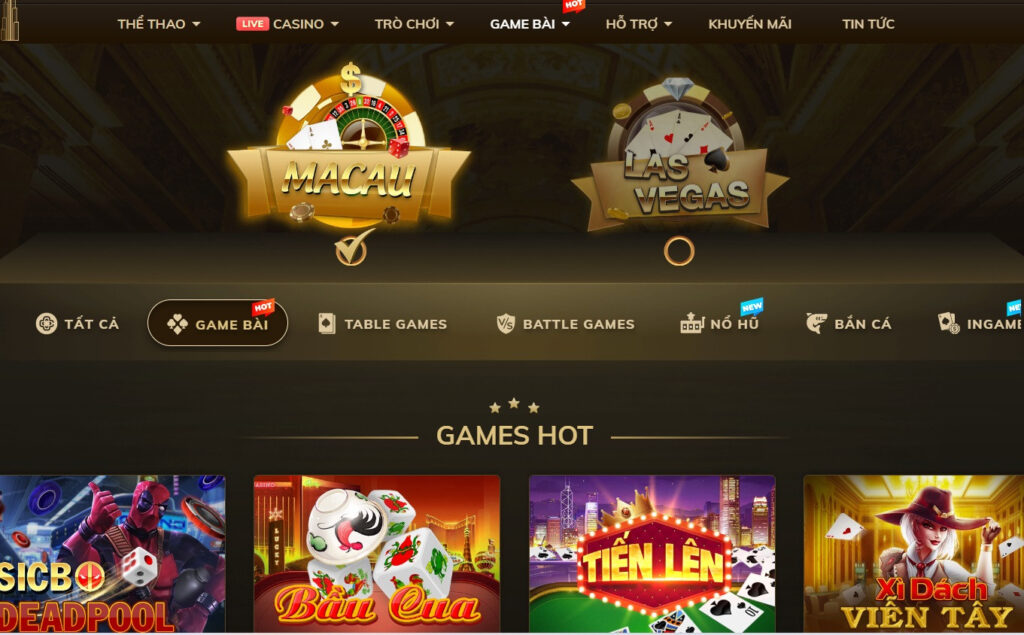
Task: Click the Bắn Cá fish icon
Action: (816, 323)
